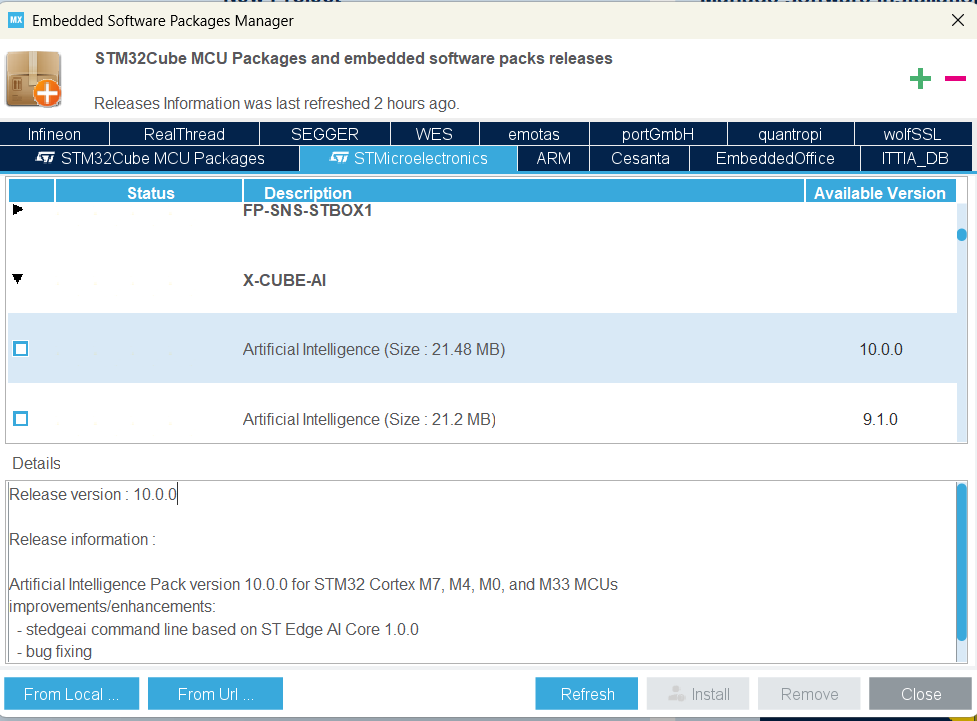Expand the FP-SNS-STBOX1 entry
Viewport: 977px width, 721px height.
[17, 210]
